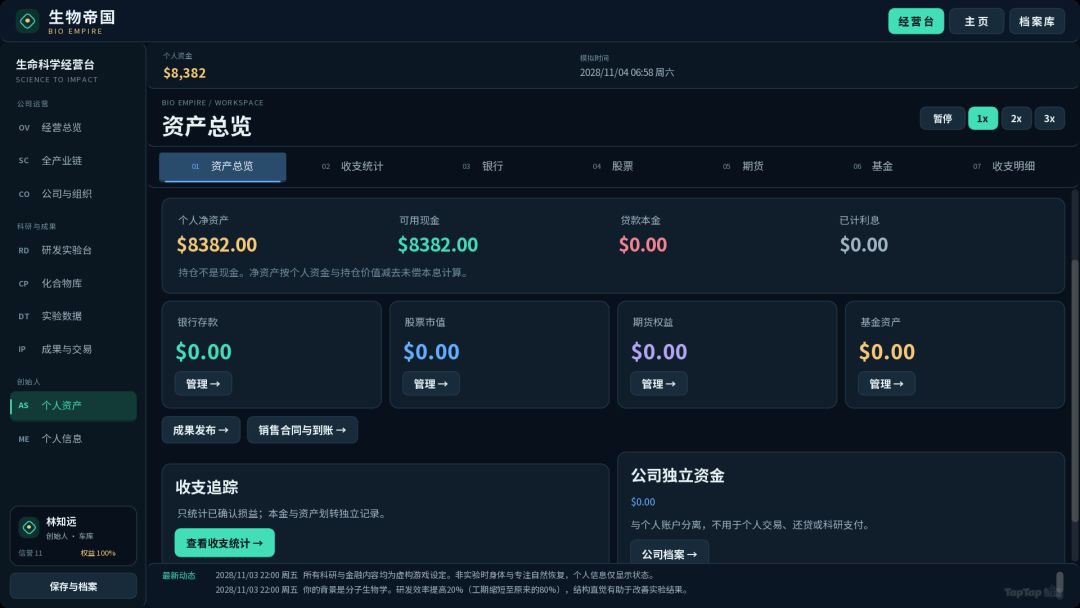
Task: Select 经营总览 in the sidebar
Action: click(x=73, y=127)
